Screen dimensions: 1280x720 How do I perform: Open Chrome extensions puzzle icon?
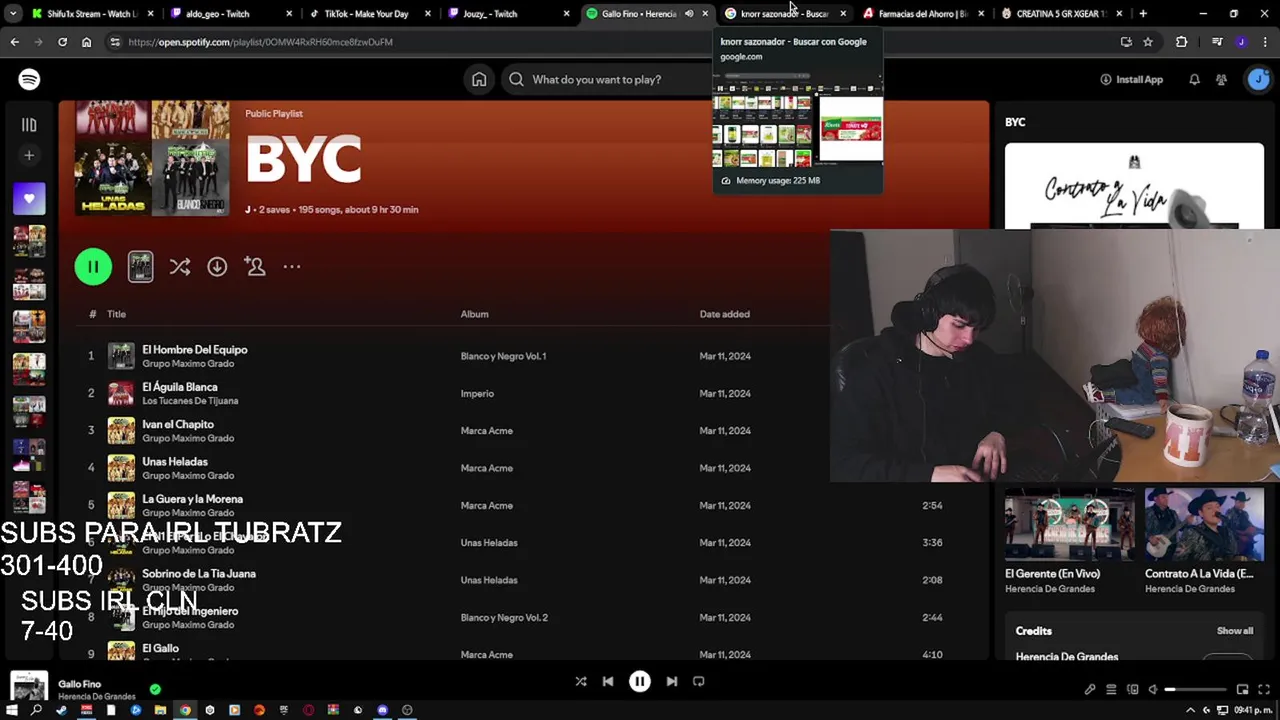1181,42
